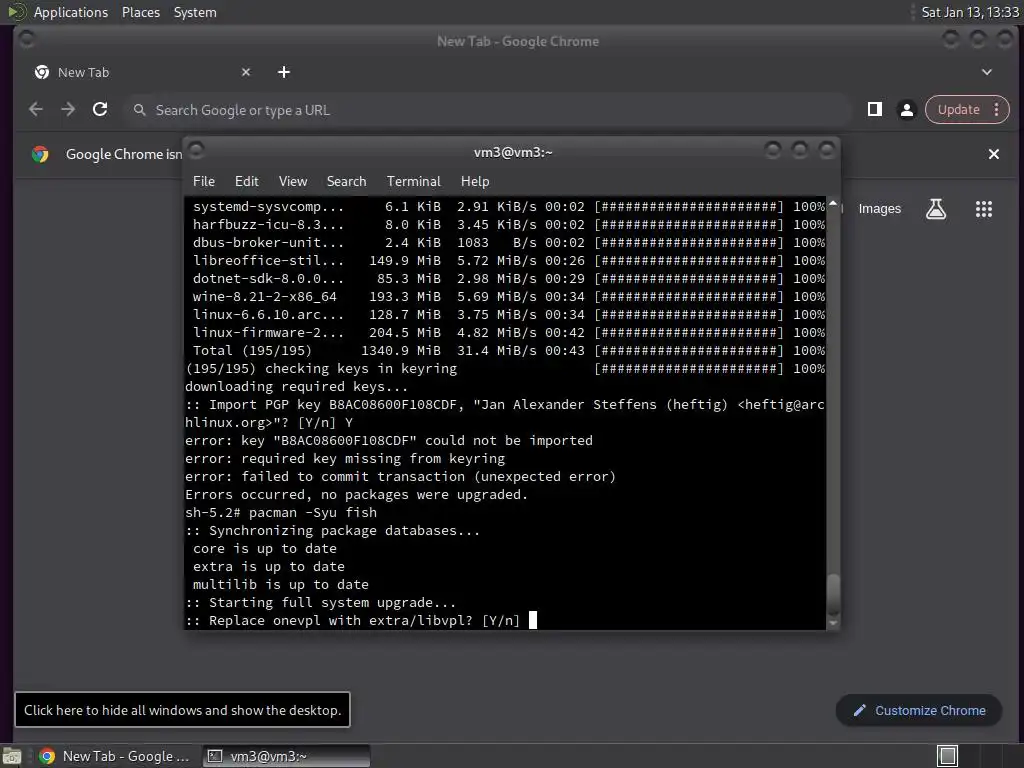
Task: Open terminal Search menu
Action: (346, 182)
